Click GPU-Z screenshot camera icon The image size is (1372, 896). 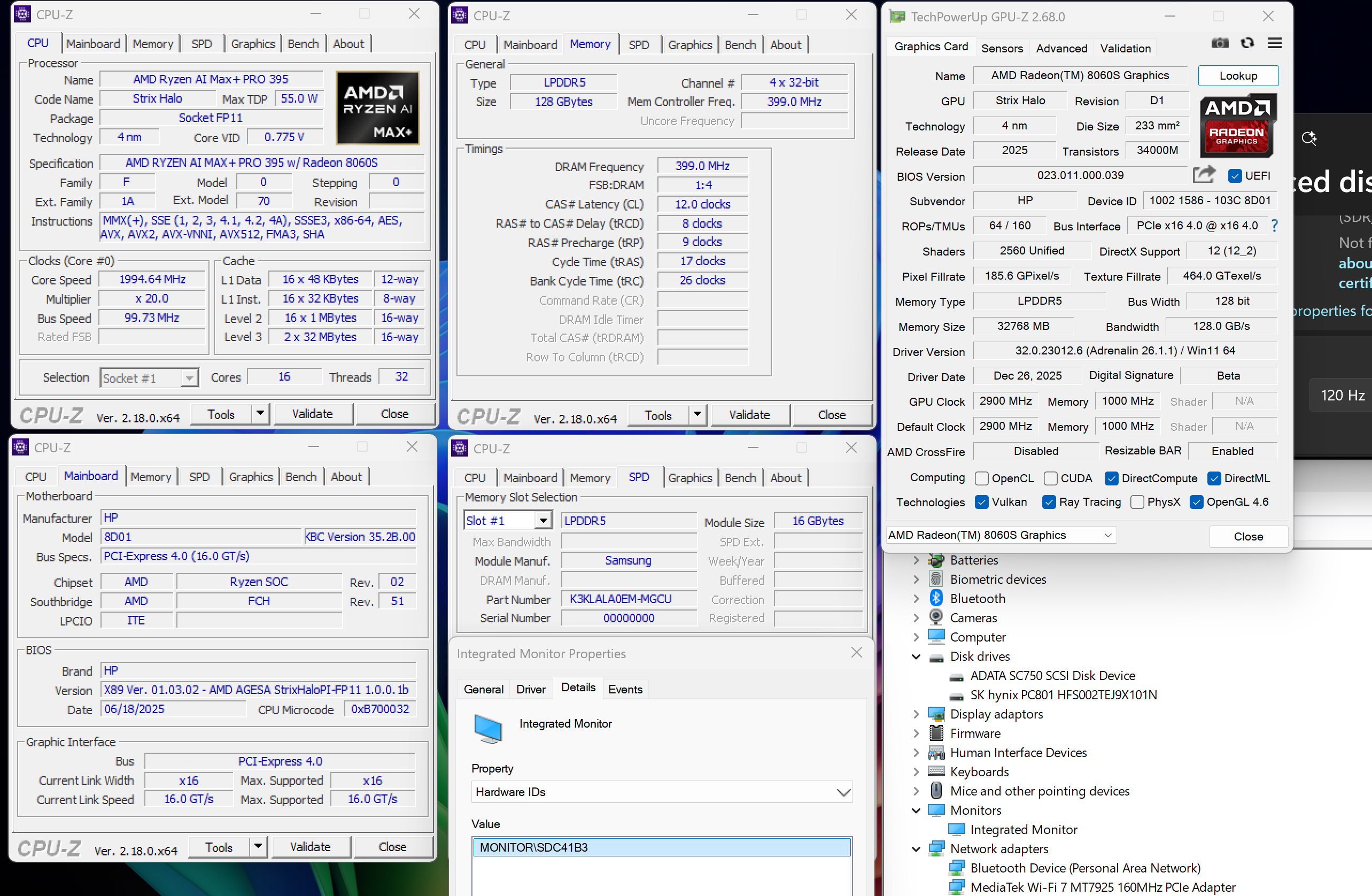[1220, 44]
